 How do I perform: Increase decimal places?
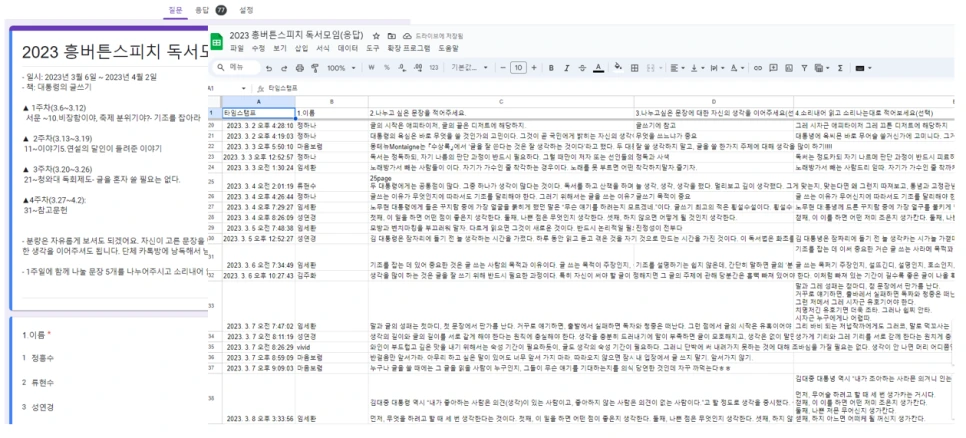pyautogui.click(x=418, y=68)
